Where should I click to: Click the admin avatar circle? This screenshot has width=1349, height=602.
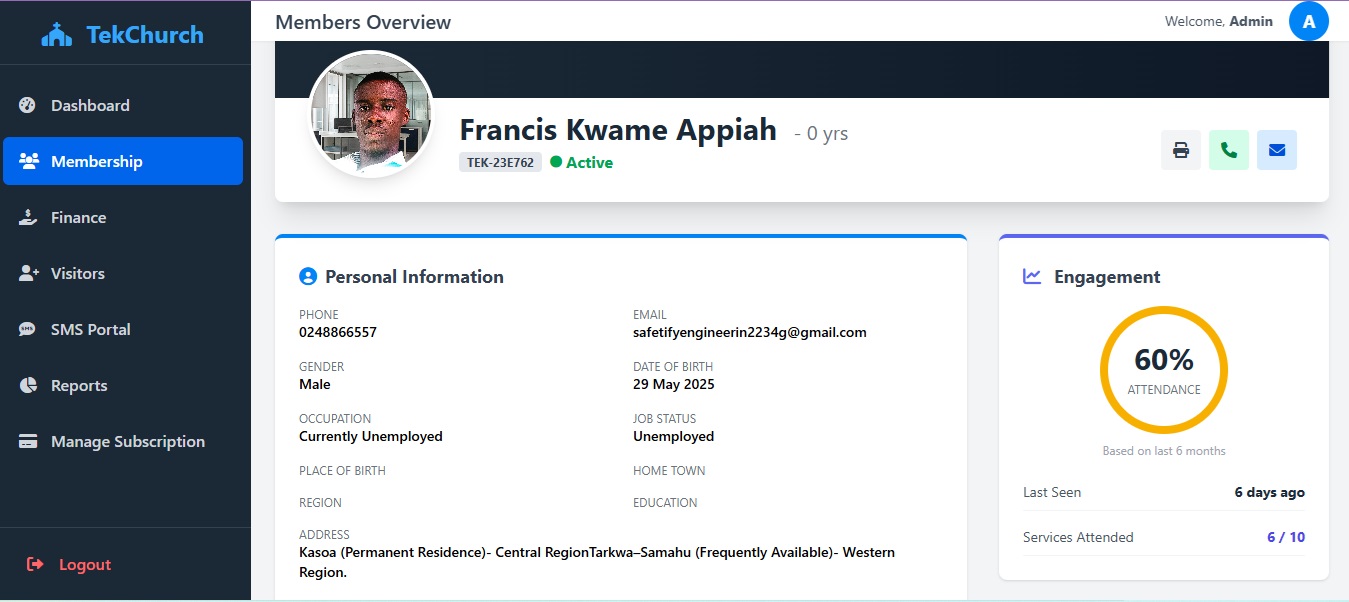click(x=1308, y=21)
